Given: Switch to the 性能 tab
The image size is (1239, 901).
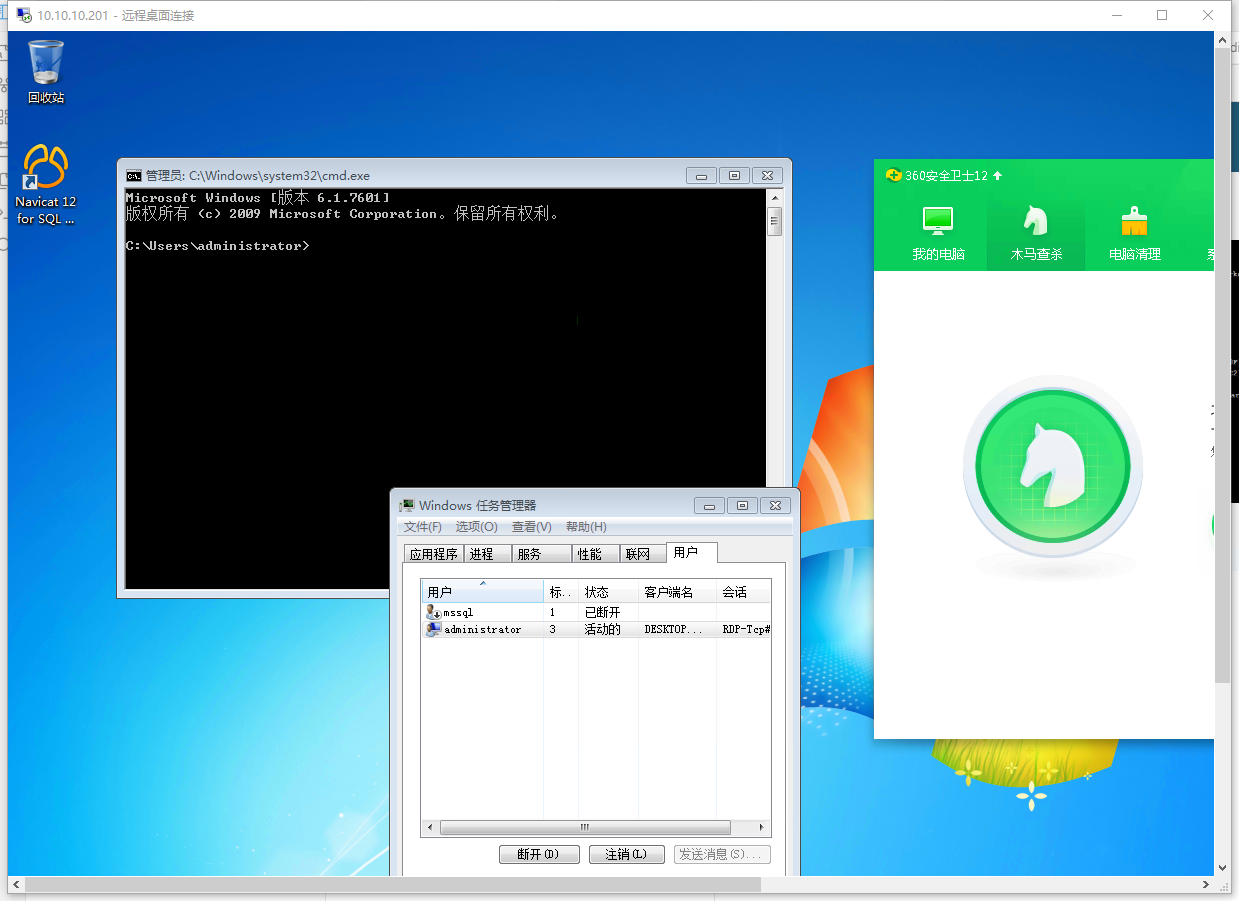Looking at the screenshot, I should (589, 554).
